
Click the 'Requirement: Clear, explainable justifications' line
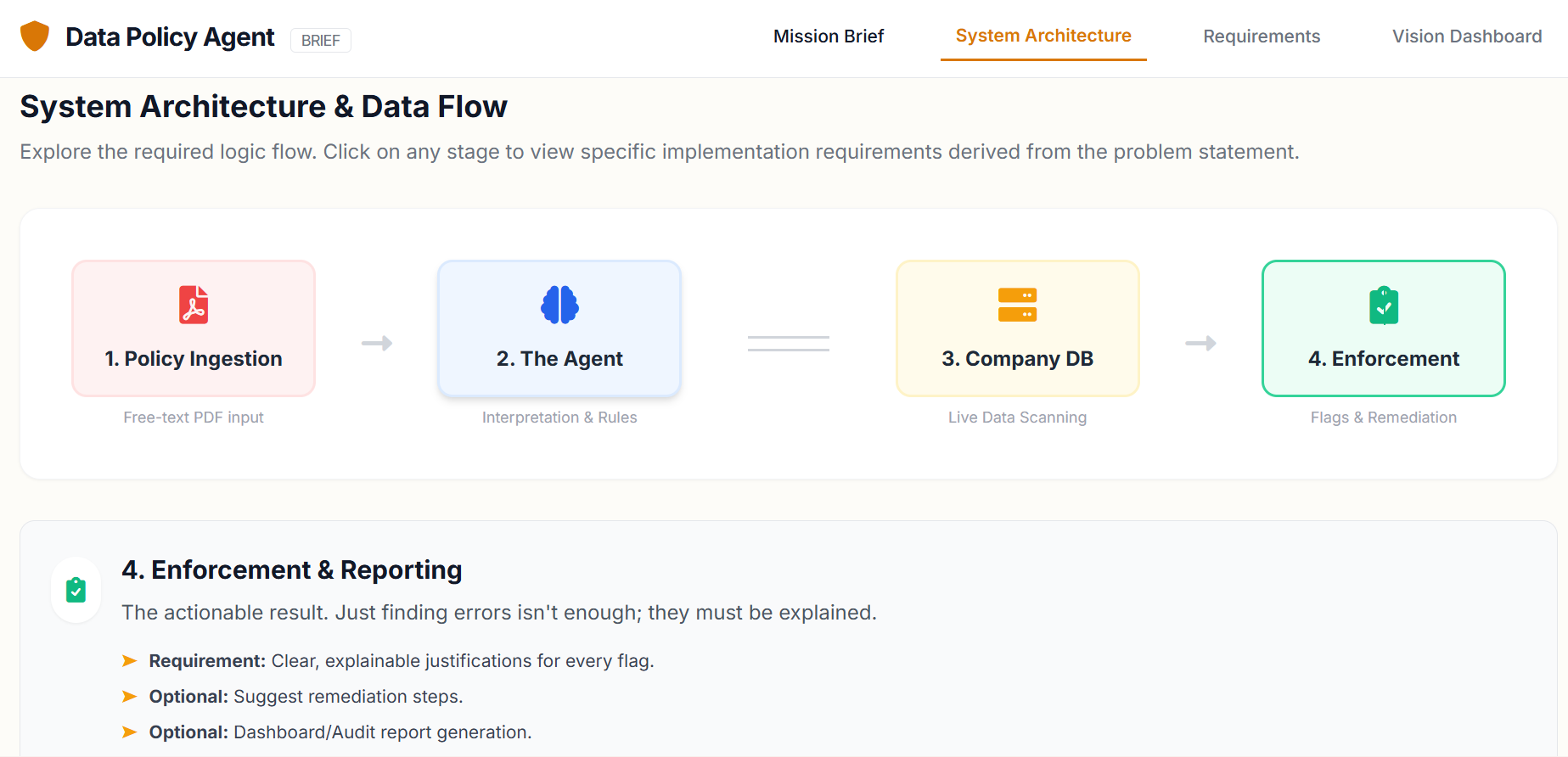tap(402, 661)
